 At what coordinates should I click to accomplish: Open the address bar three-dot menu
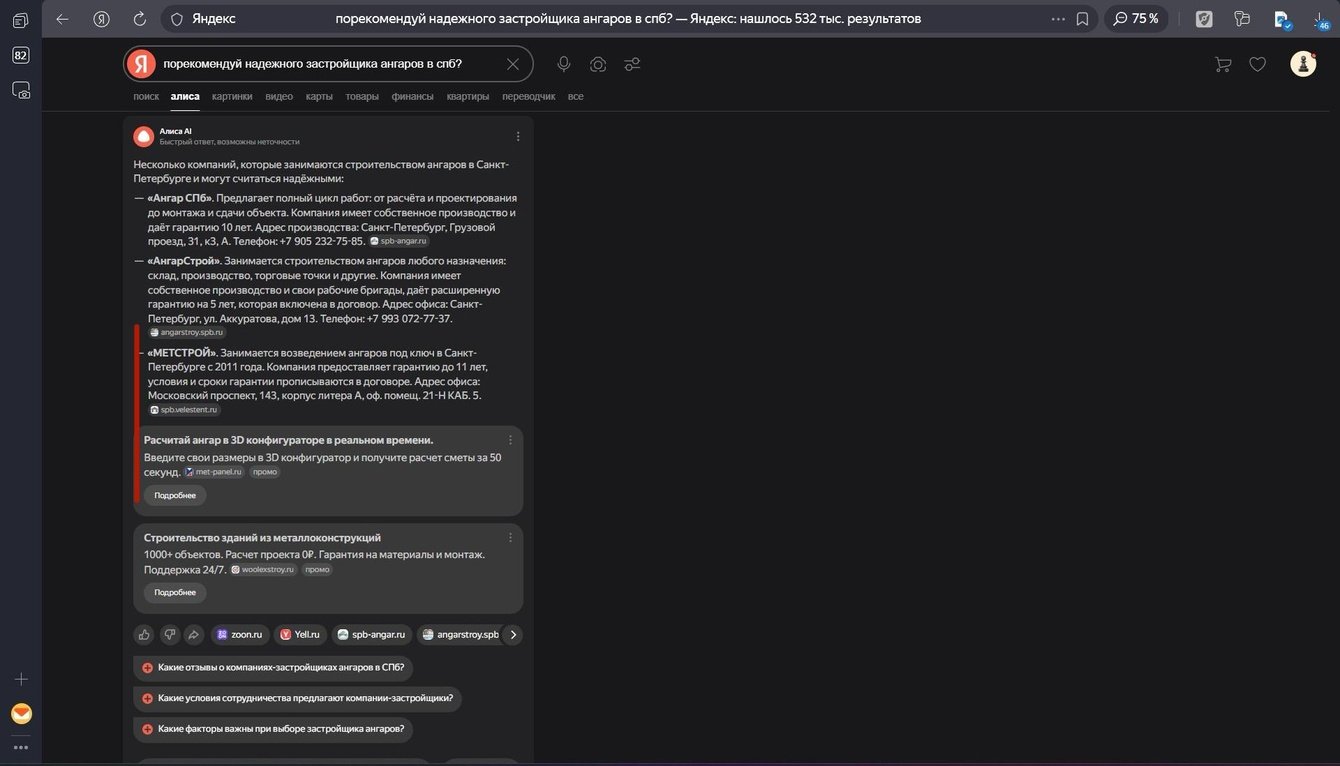(1058, 18)
